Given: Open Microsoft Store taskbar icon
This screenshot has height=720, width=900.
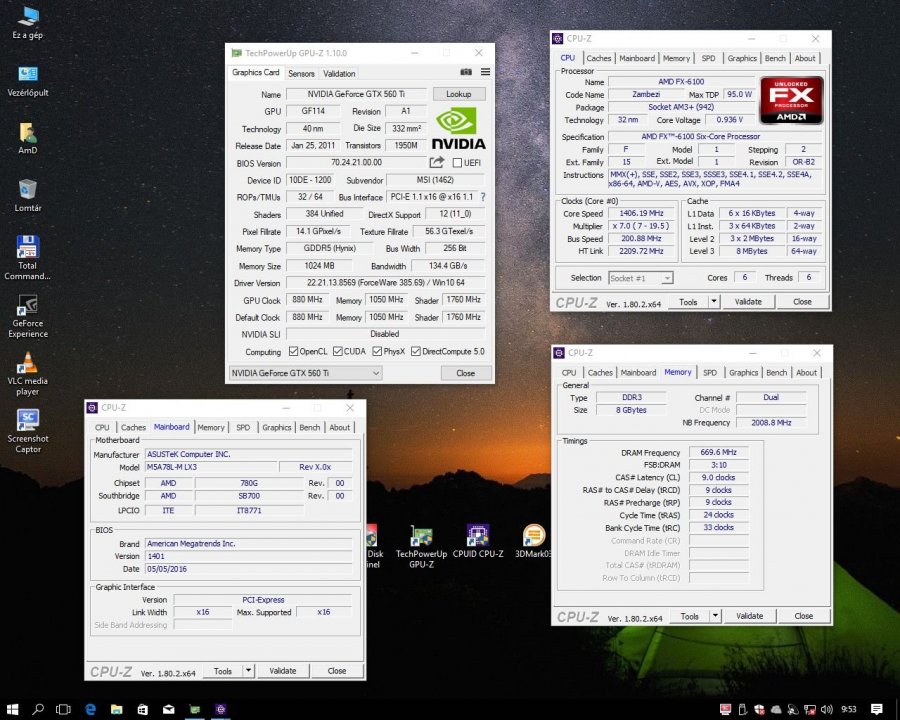Looking at the screenshot, I should tap(142, 709).
